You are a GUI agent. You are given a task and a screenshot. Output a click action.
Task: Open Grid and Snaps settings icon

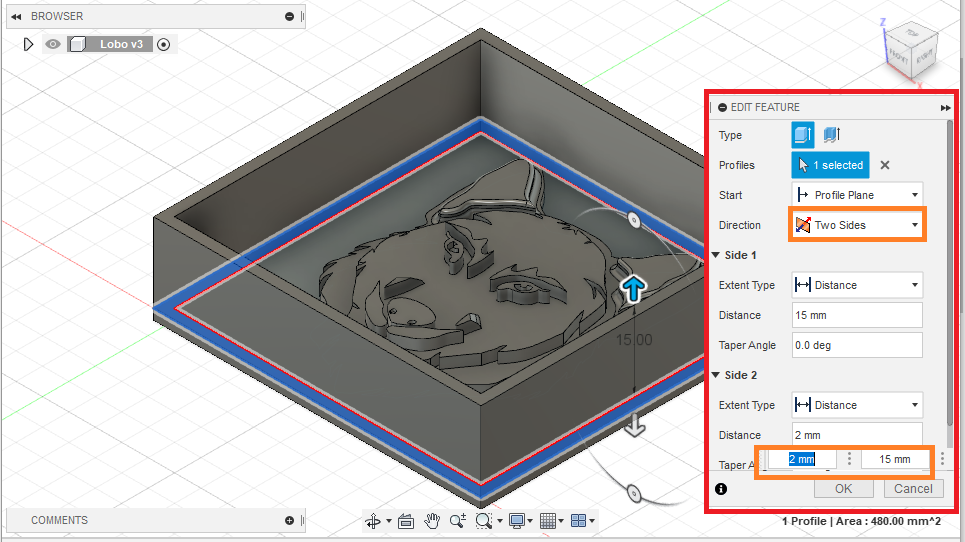548,521
